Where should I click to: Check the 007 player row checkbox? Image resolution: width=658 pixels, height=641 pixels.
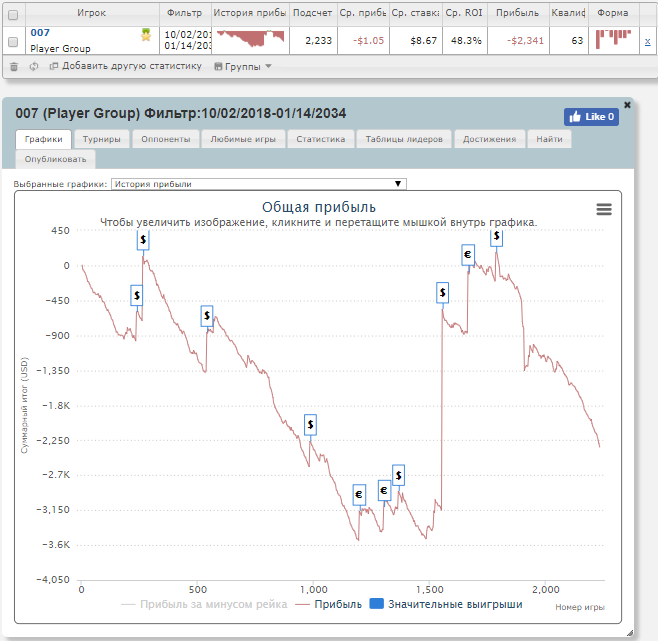(13, 42)
